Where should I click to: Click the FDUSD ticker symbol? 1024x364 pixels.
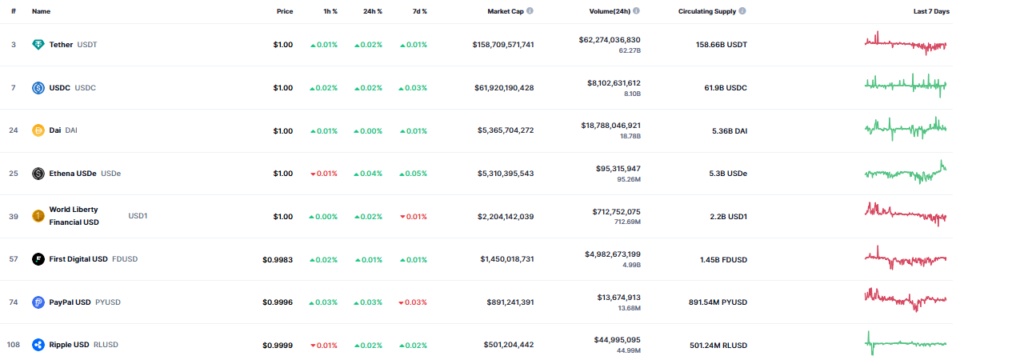[x=125, y=259]
